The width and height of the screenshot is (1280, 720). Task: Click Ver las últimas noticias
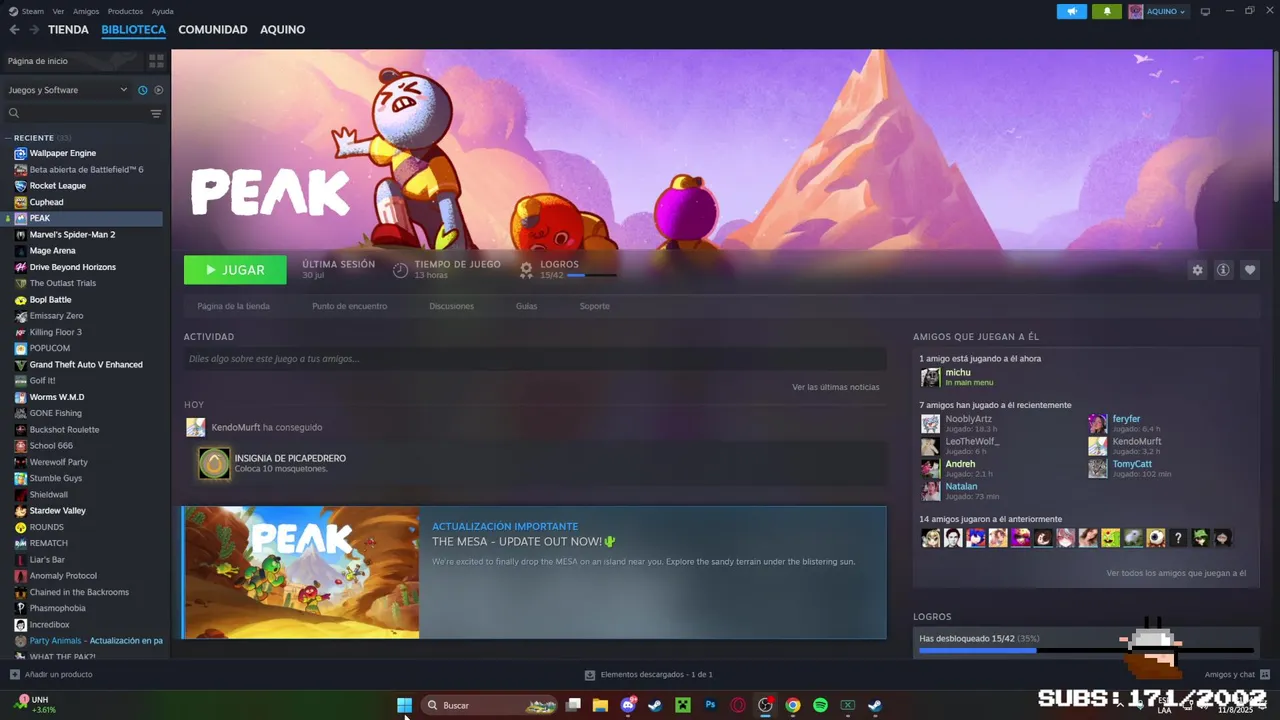click(836, 387)
